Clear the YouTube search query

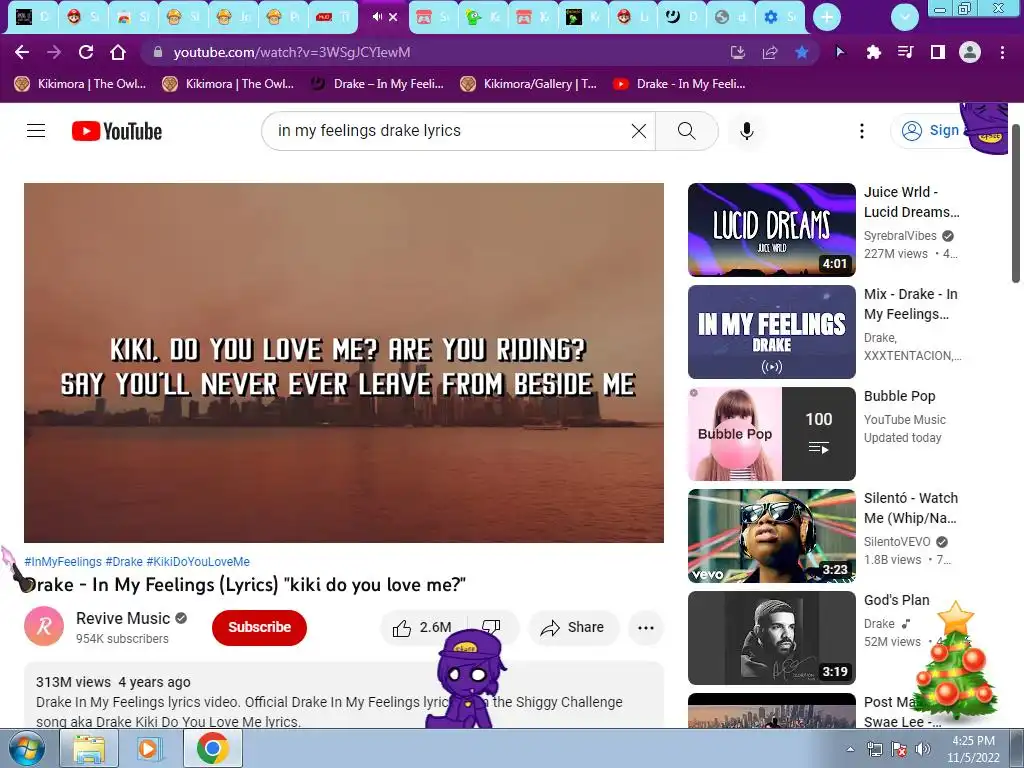(639, 131)
